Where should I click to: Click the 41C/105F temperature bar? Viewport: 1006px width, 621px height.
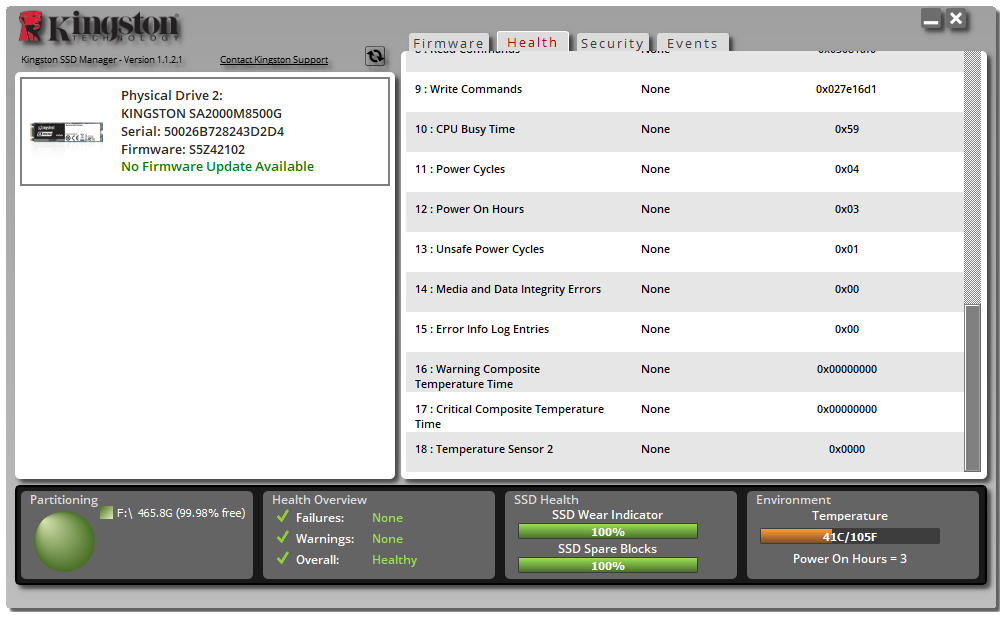(x=849, y=536)
